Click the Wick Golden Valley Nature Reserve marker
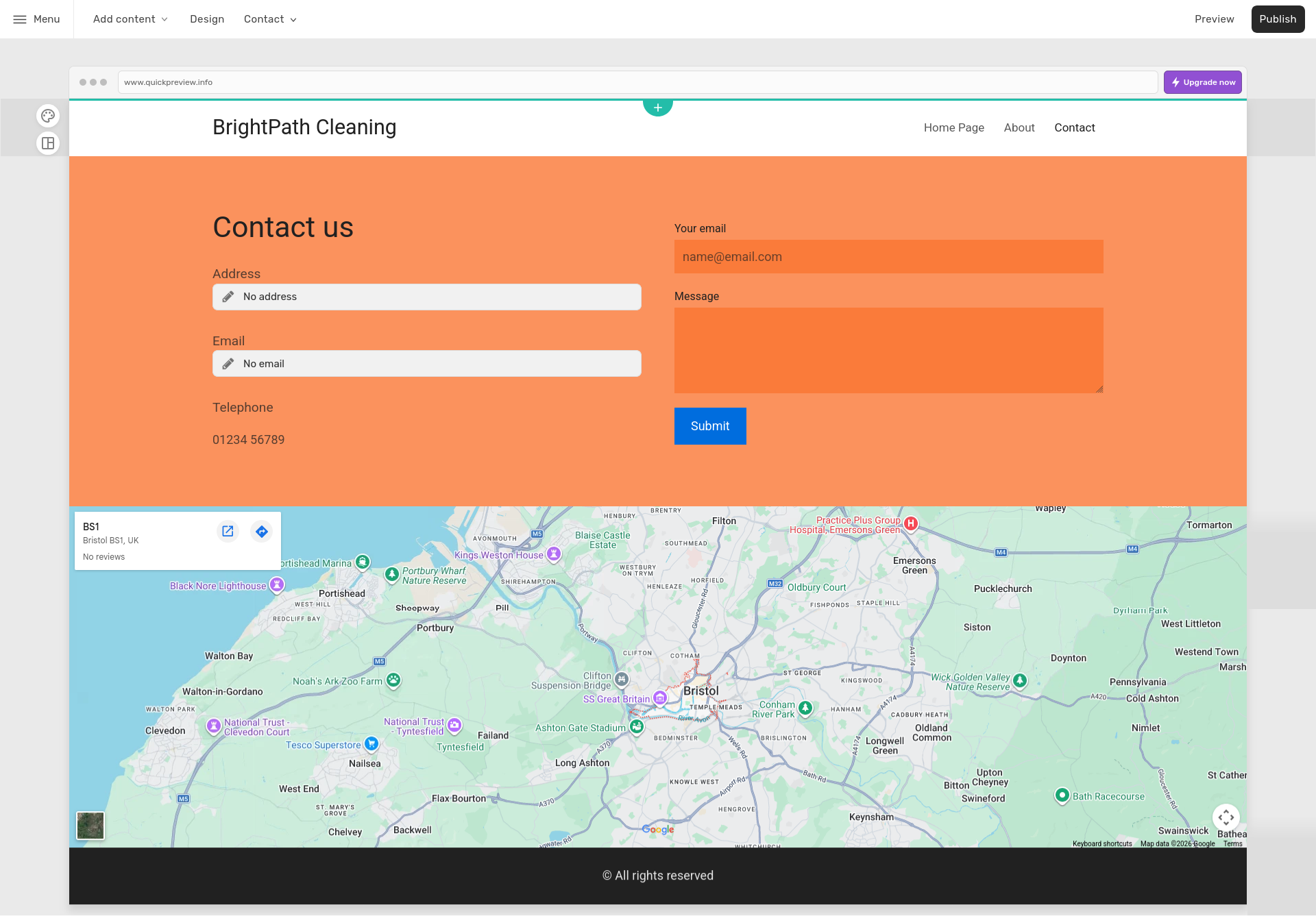 (x=1020, y=680)
